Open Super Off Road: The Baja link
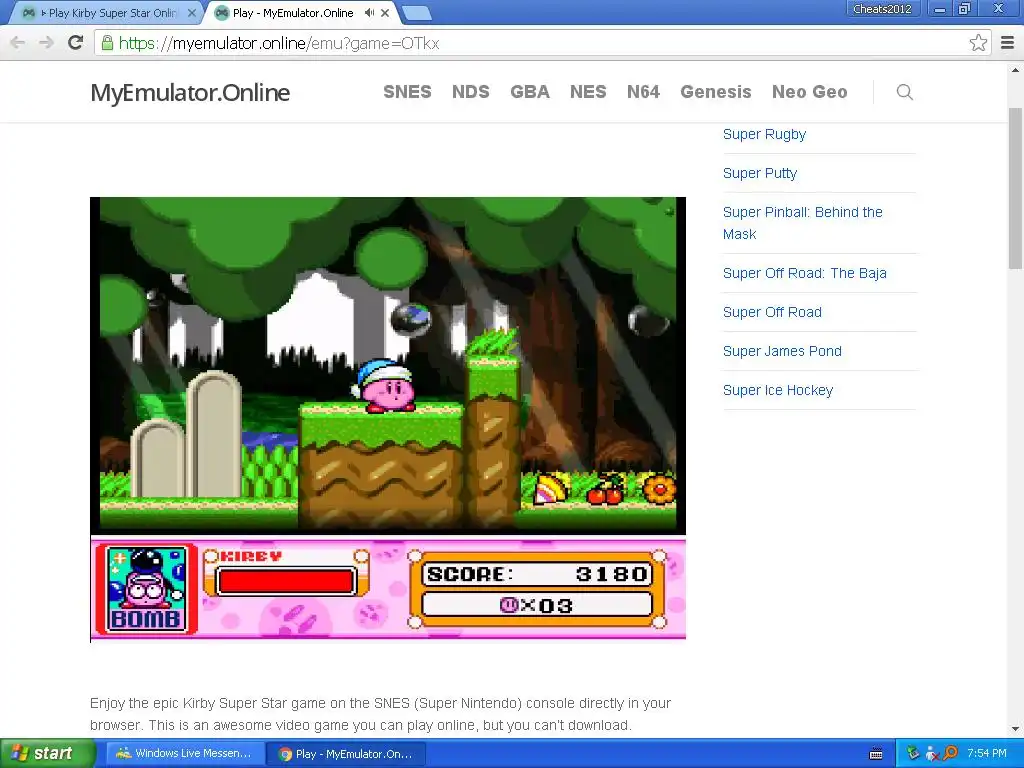The height and width of the screenshot is (768, 1024). pyautogui.click(x=805, y=273)
